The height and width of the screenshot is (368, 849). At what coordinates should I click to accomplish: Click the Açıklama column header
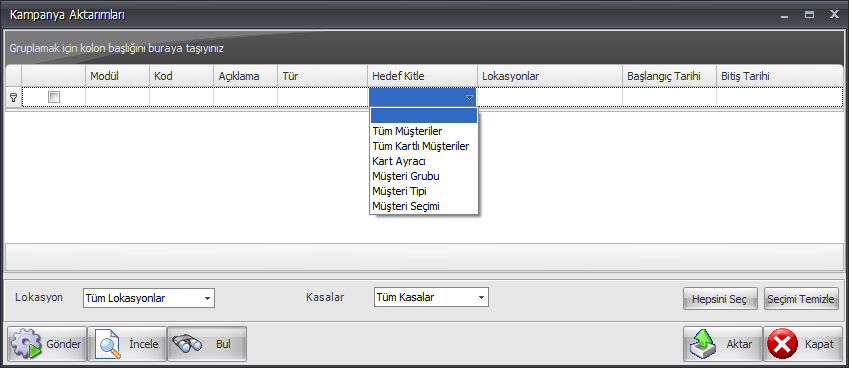pos(246,76)
